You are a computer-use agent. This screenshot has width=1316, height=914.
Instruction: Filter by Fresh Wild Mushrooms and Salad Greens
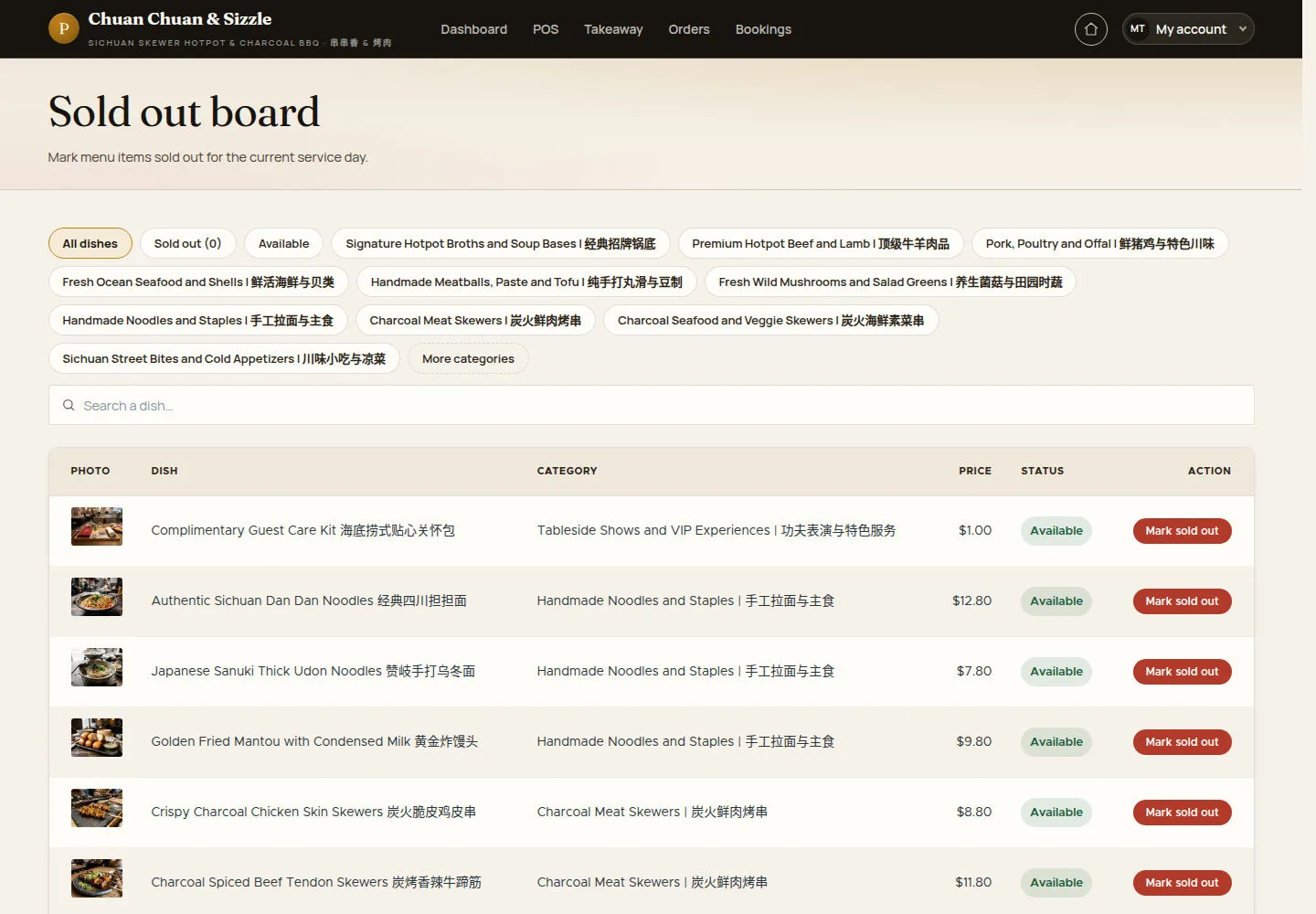[x=890, y=282]
